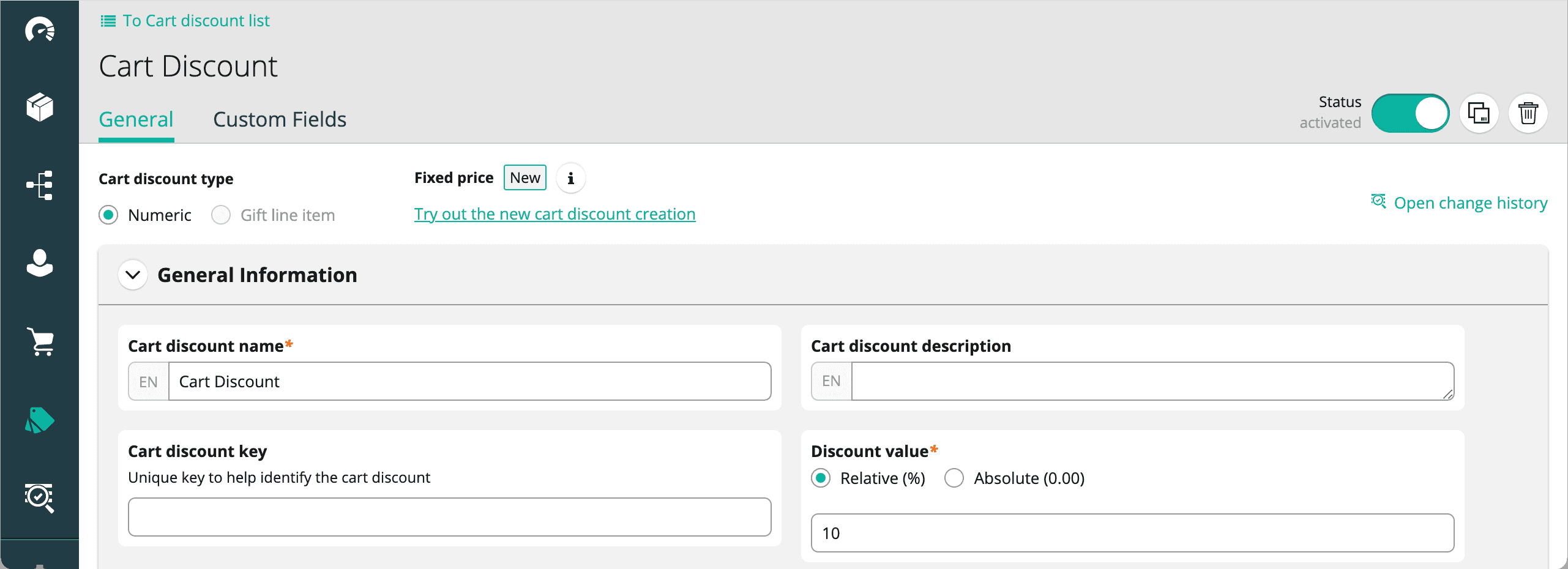Select the Relative (%) radio option
The width and height of the screenshot is (1568, 569).
(x=821, y=478)
